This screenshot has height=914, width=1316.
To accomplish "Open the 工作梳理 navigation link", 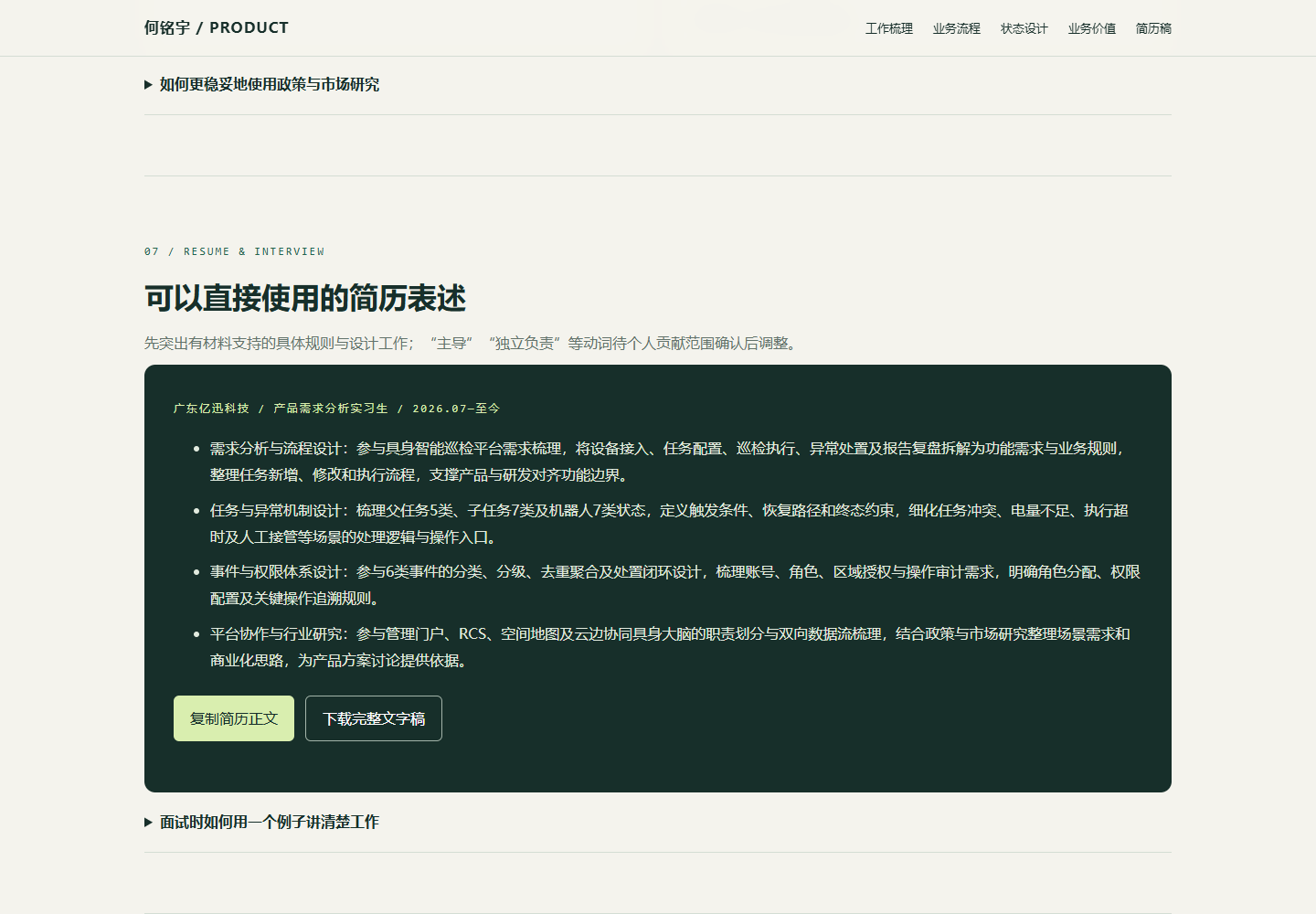I will point(888,28).
